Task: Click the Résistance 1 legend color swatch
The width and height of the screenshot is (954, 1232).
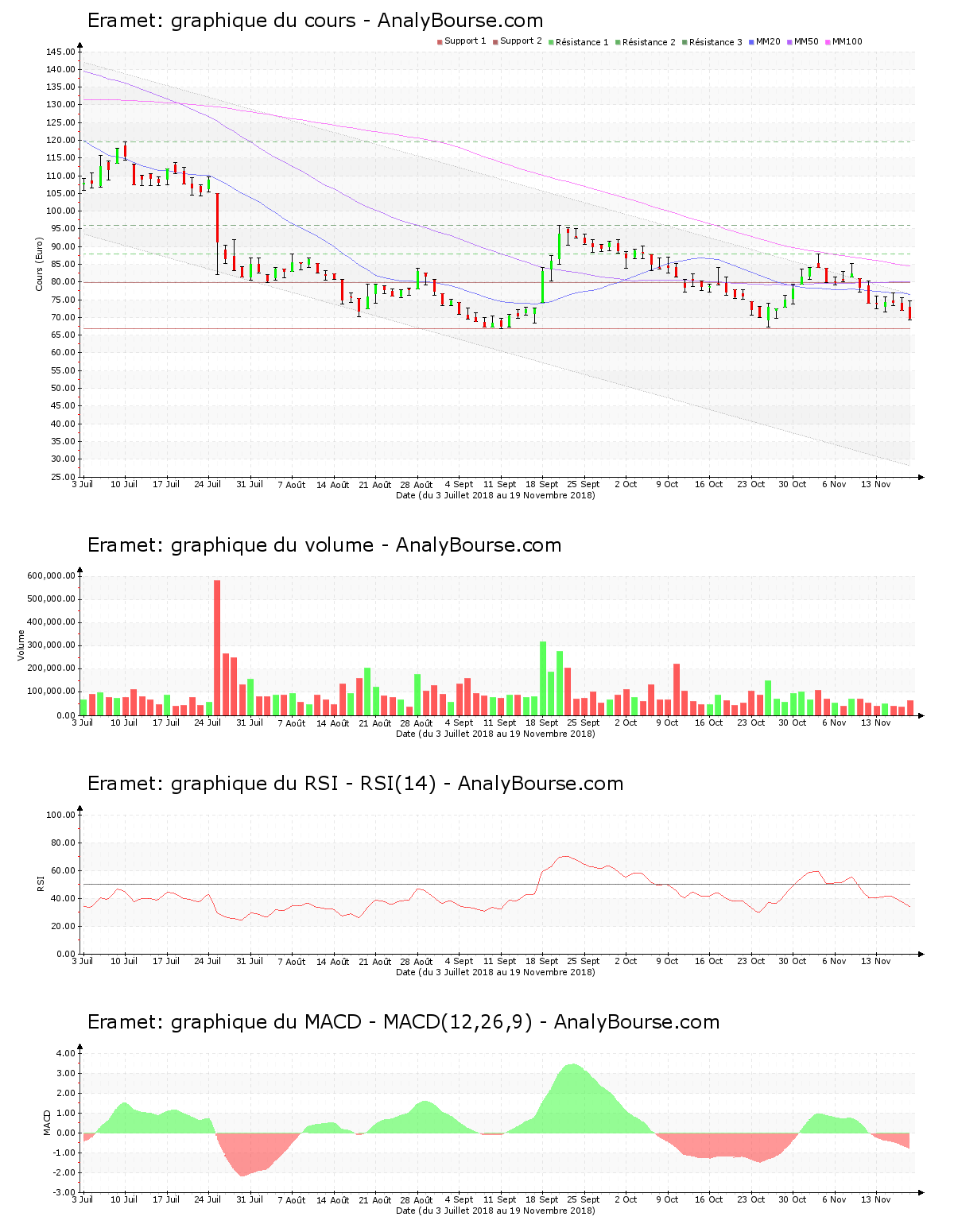Action: pos(551,42)
